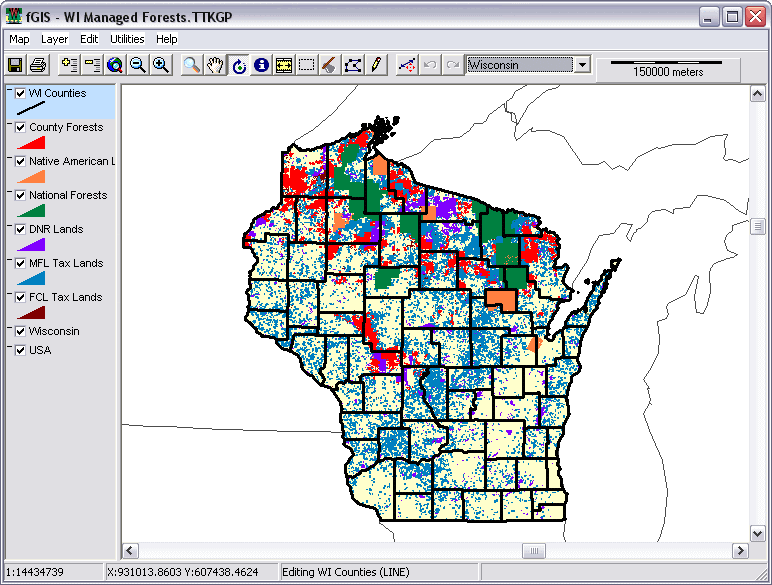Zoom to full extent globe icon
This screenshot has height=585, width=772.
(115, 65)
